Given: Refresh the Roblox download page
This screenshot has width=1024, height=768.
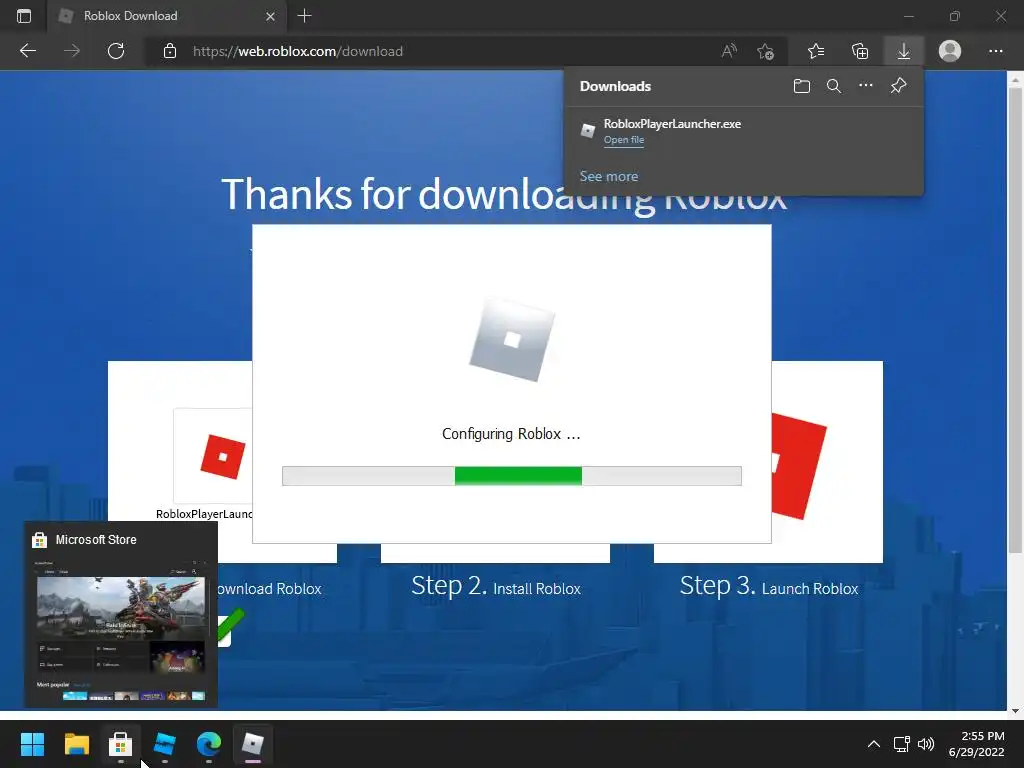Looking at the screenshot, I should point(116,51).
